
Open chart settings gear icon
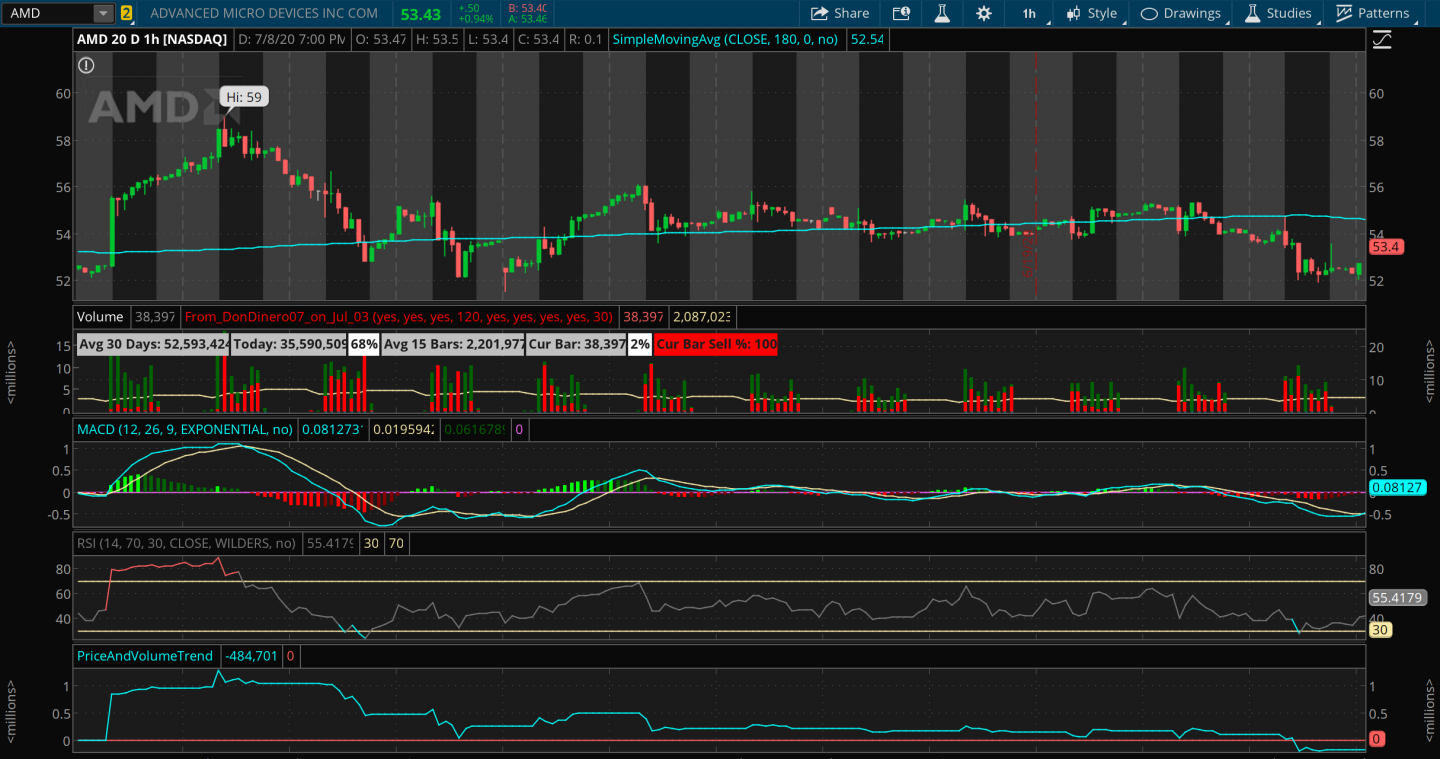pos(984,13)
